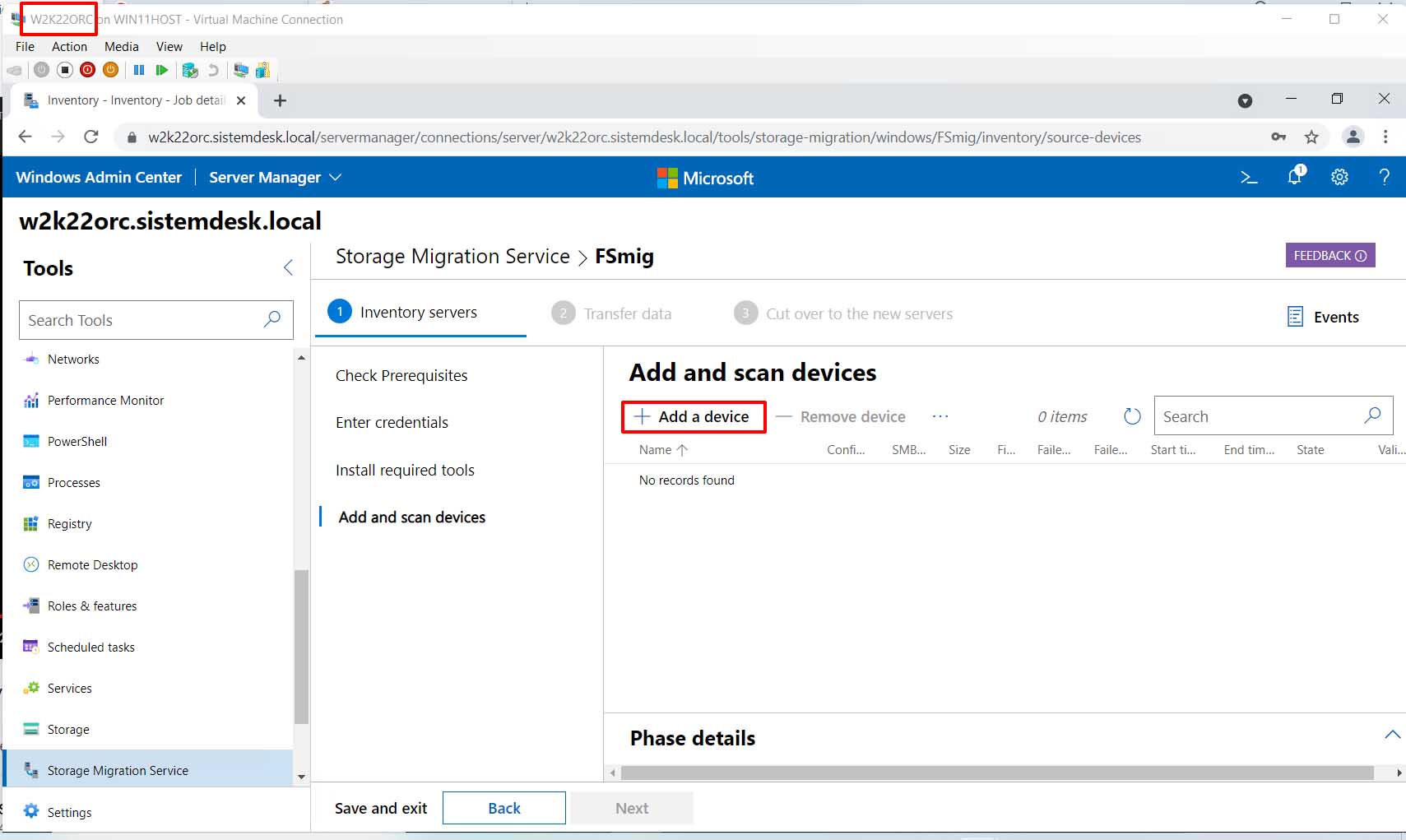
Task: Open the Action menu
Action: point(69,46)
